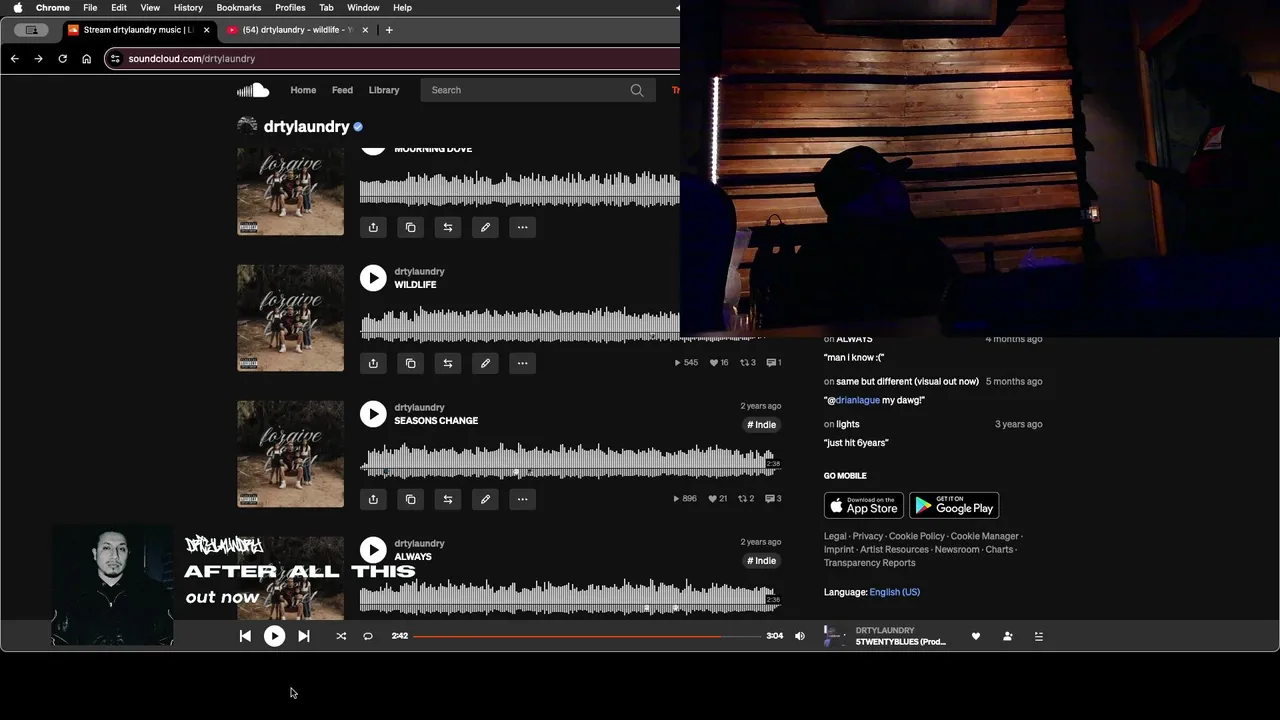Repost the WILDLIFE track
This screenshot has width=1280, height=720.
[448, 363]
